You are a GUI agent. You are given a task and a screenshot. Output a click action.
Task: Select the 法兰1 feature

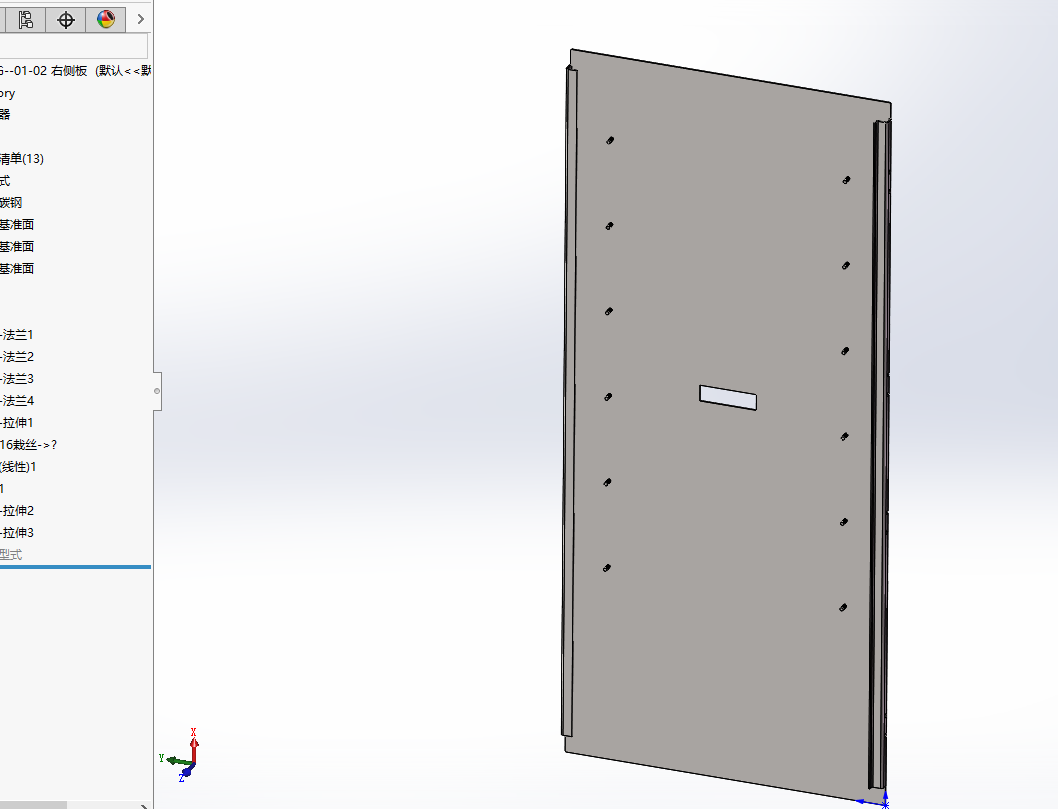17,335
